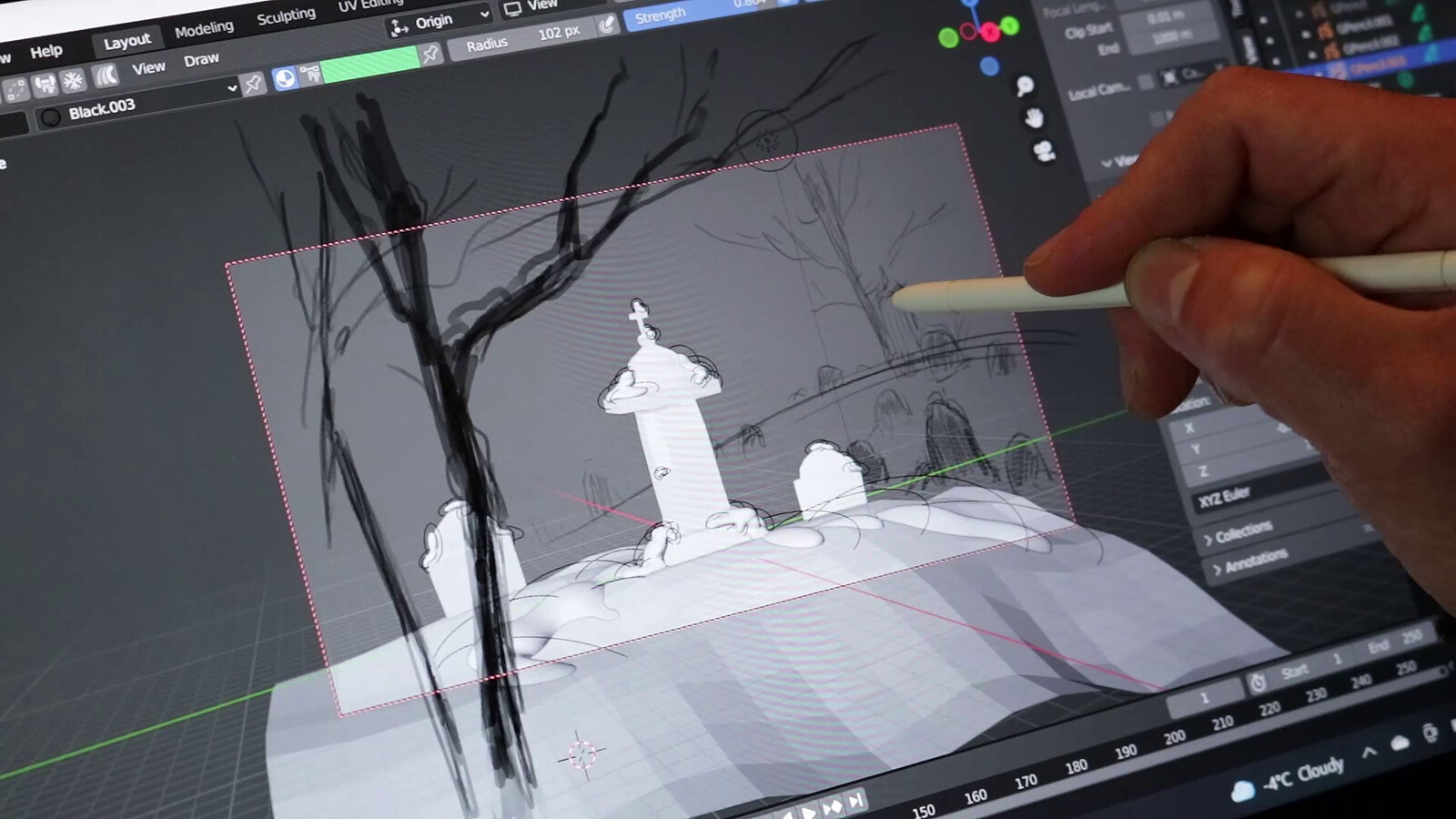Open the Origin stroke placement dropdown
Image resolution: width=1456 pixels, height=819 pixels.
(x=438, y=21)
